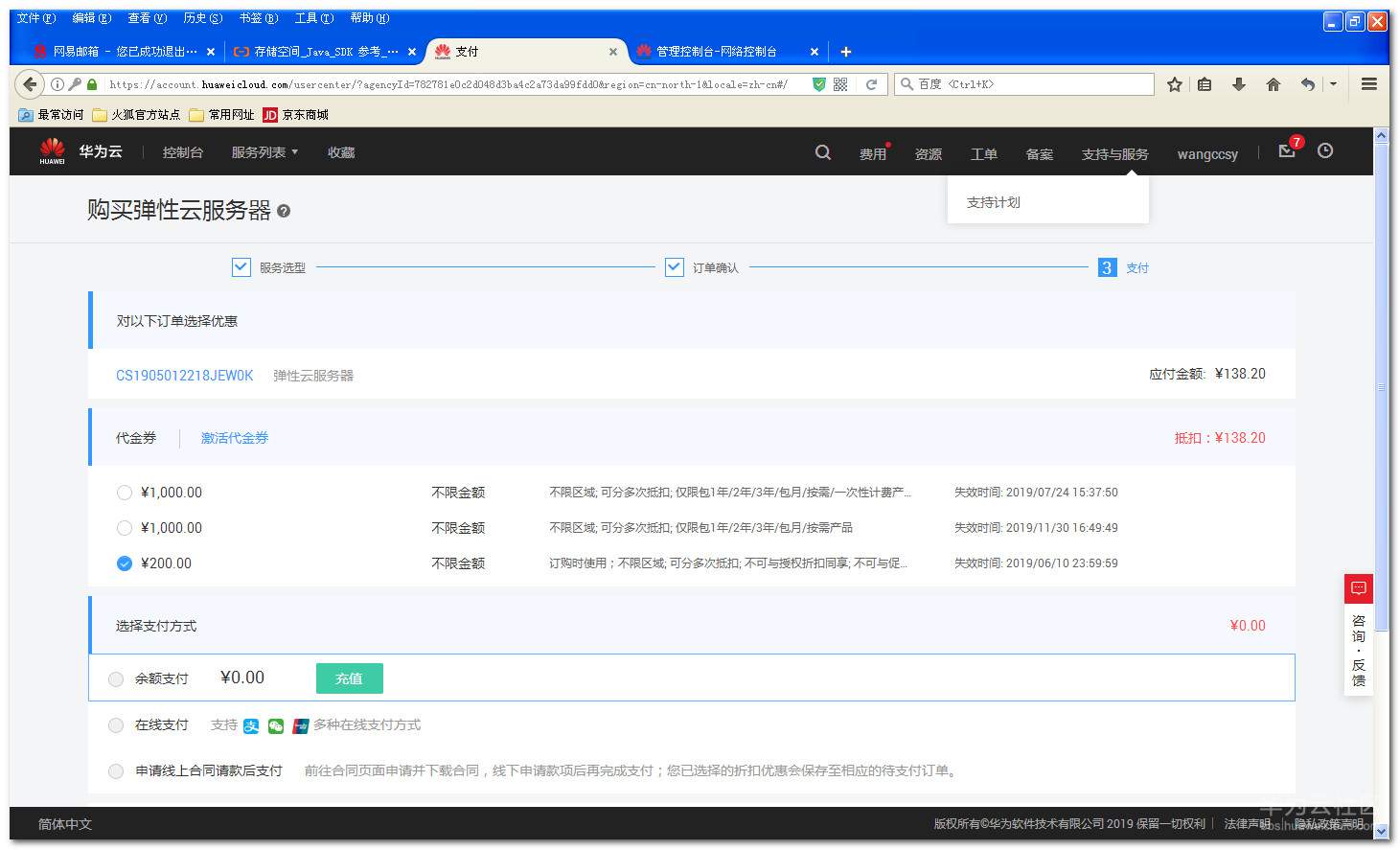Click 支持计划 in the dropdown
The image size is (1400, 850).
point(994,202)
